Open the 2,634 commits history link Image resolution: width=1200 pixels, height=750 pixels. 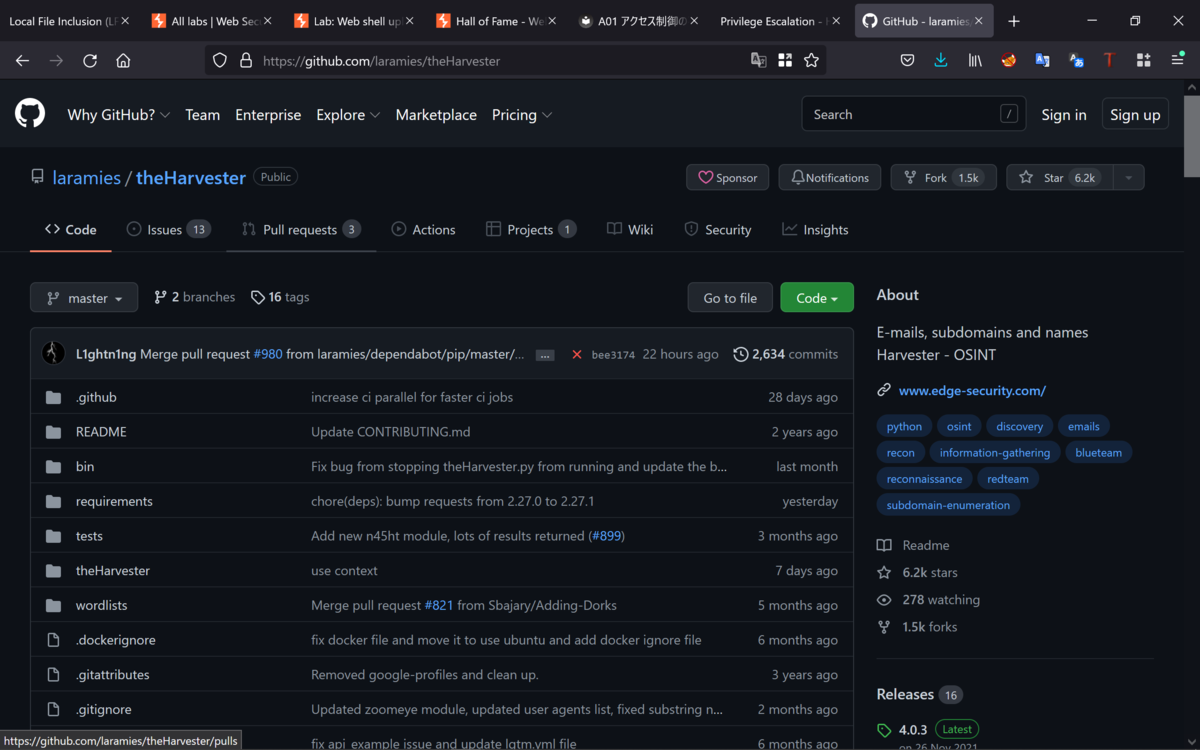[x=786, y=354]
